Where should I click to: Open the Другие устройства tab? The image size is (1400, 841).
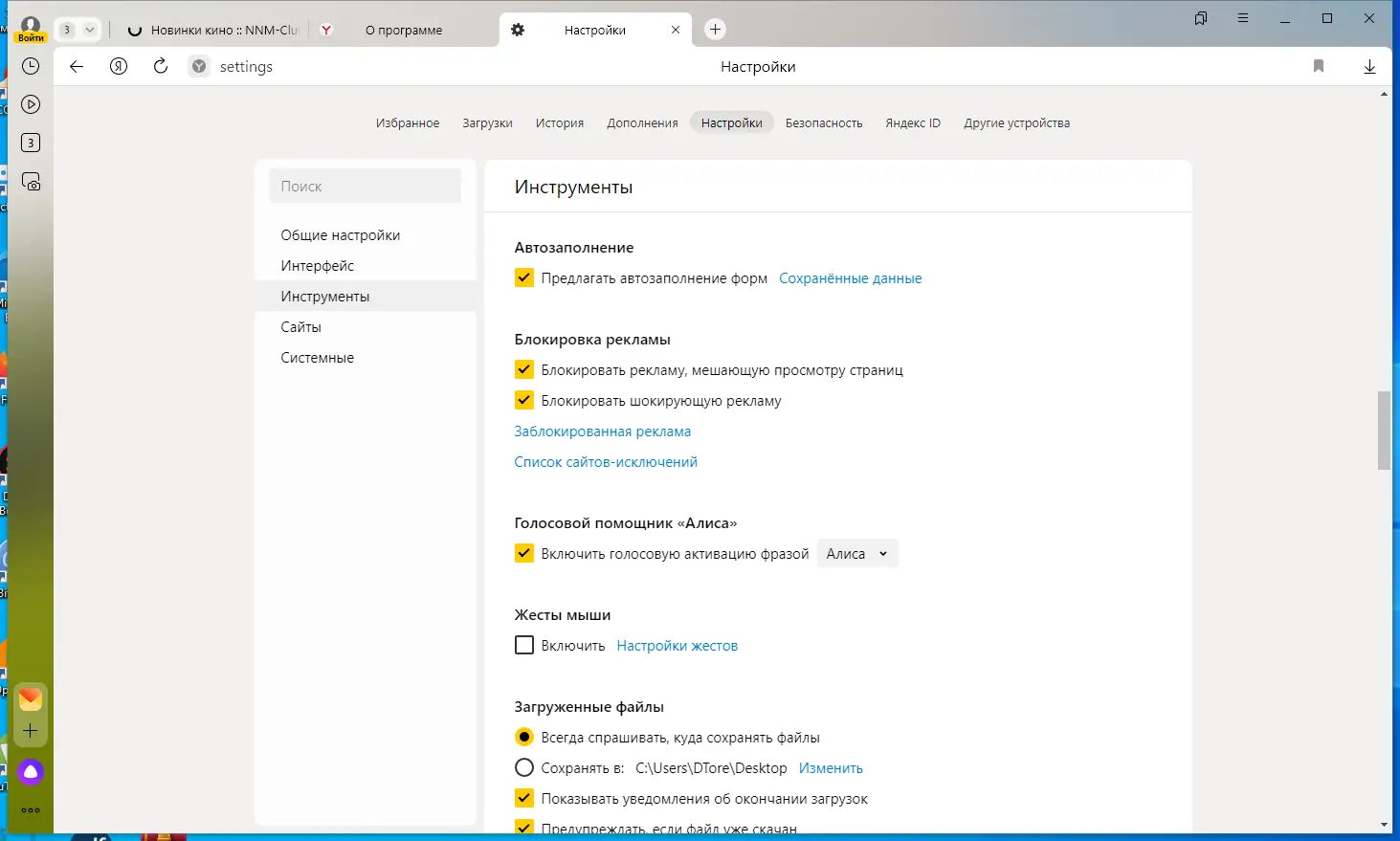pyautogui.click(x=1017, y=123)
